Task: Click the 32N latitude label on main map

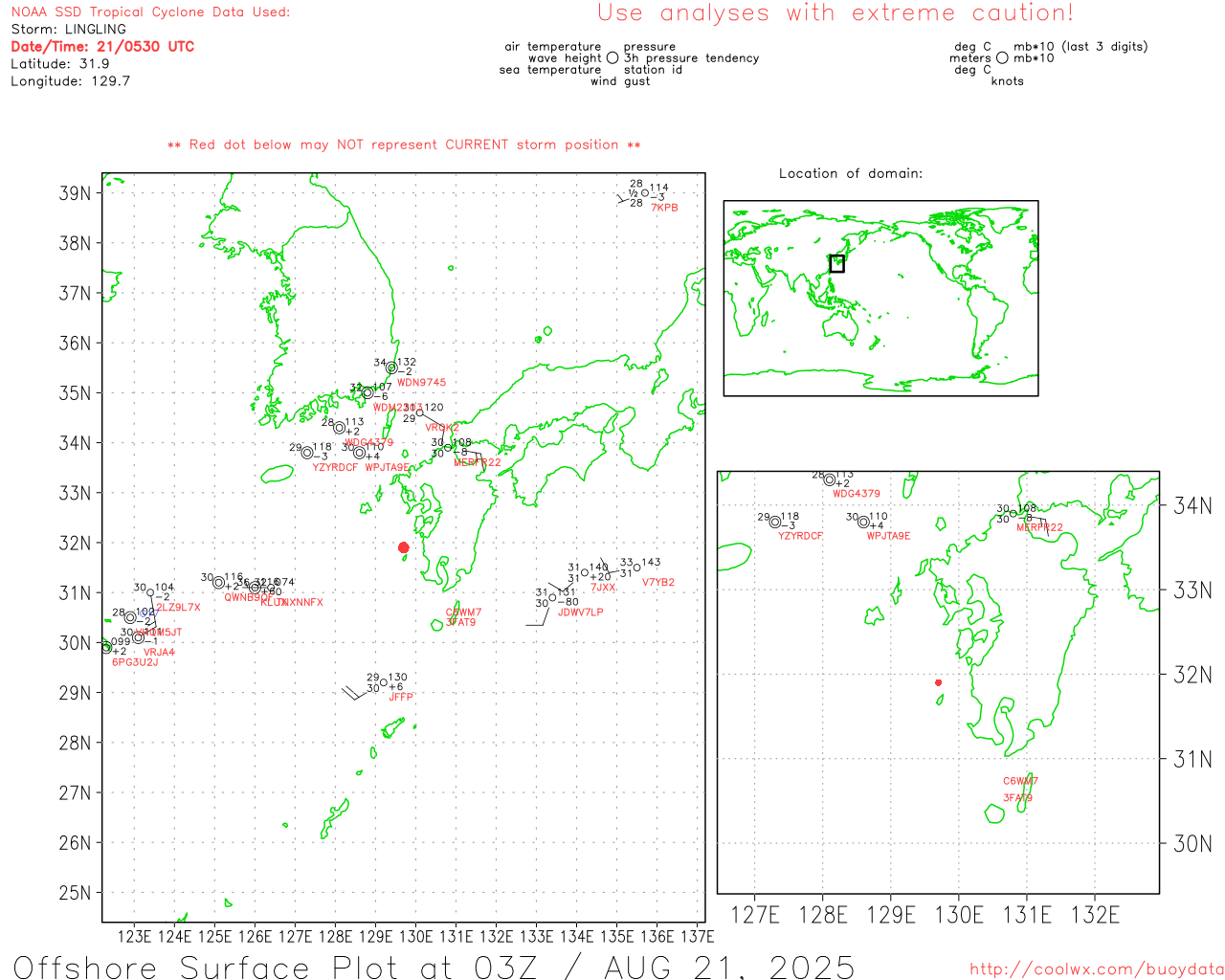Action: [x=75, y=544]
